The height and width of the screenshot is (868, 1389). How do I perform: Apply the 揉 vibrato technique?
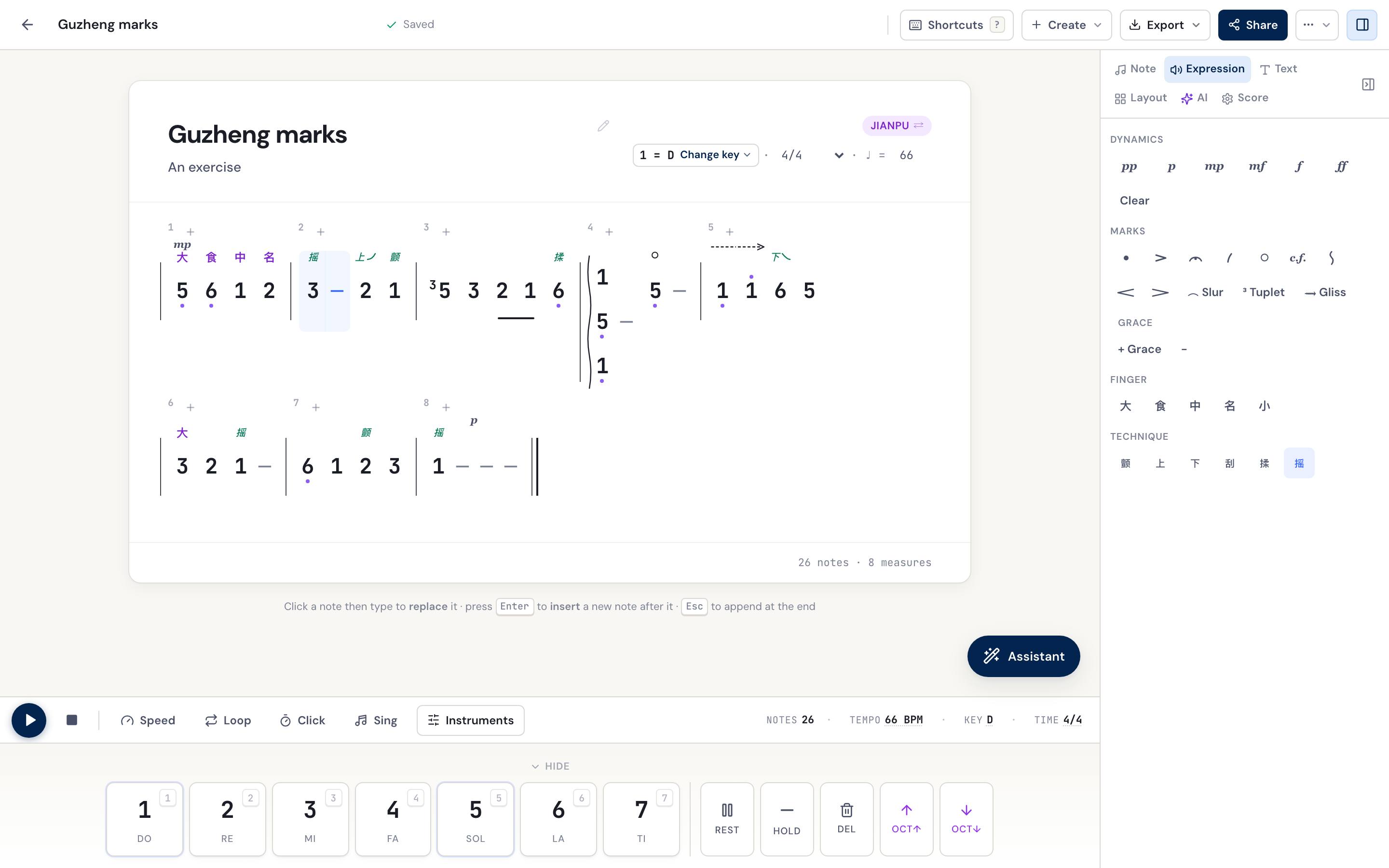tap(1265, 463)
